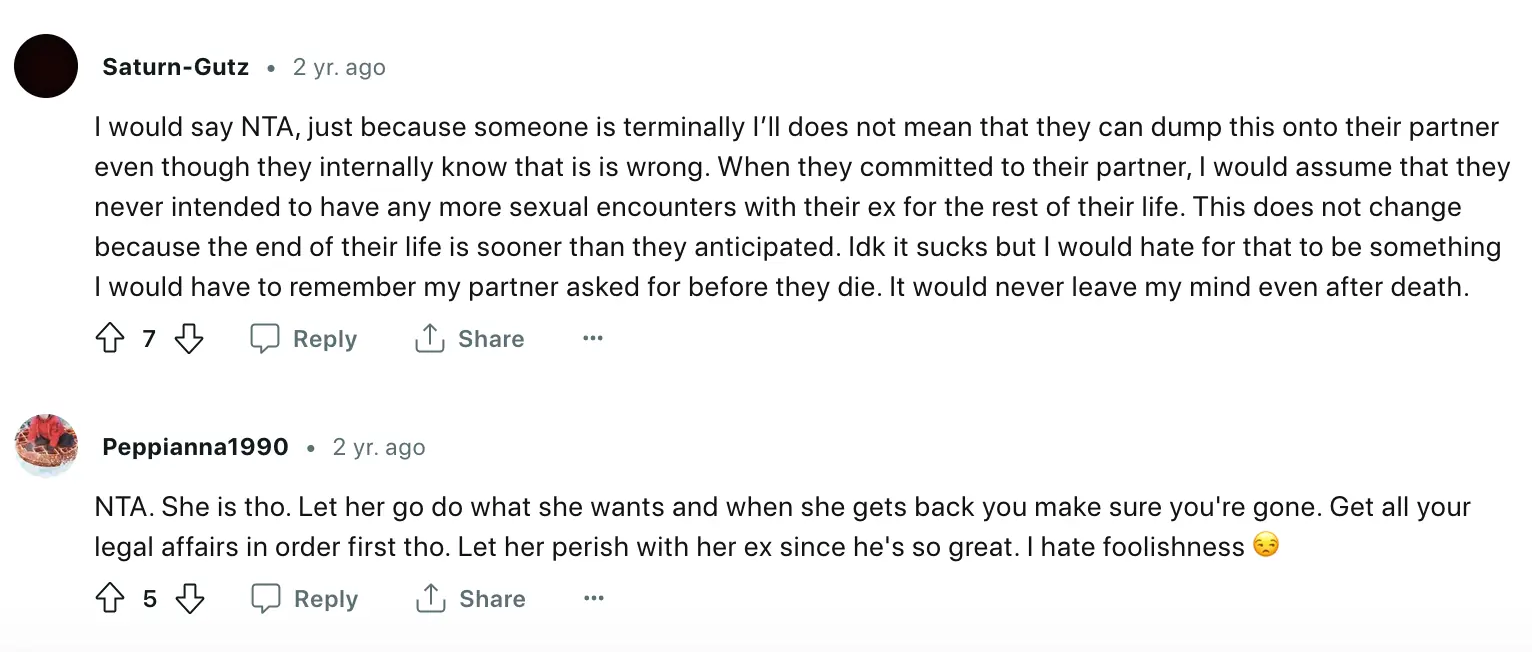Open more options on Peppianna1990's comment

coord(594,599)
